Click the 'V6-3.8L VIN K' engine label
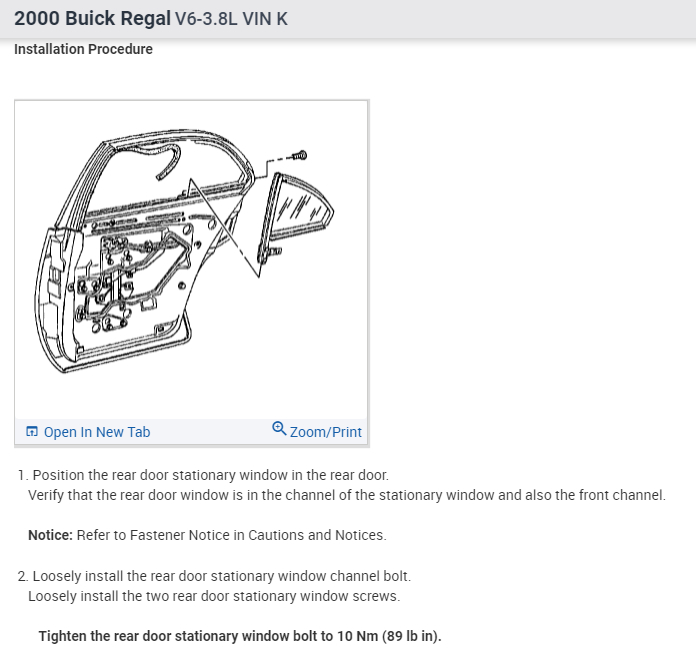 pos(231,19)
